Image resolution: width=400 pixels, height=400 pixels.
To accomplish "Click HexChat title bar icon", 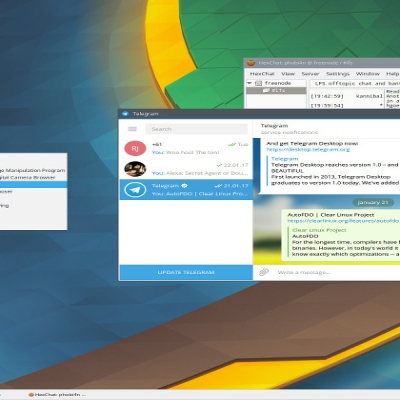I will [x=251, y=63].
